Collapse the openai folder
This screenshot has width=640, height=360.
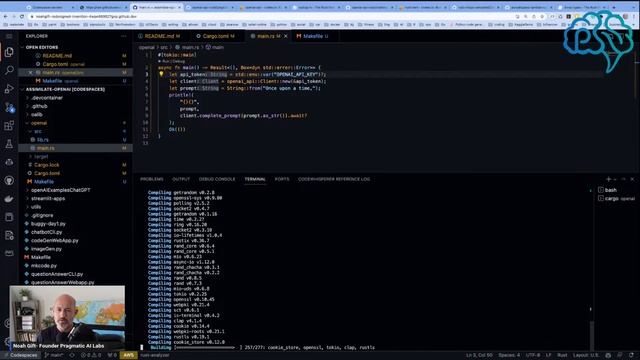(38, 123)
